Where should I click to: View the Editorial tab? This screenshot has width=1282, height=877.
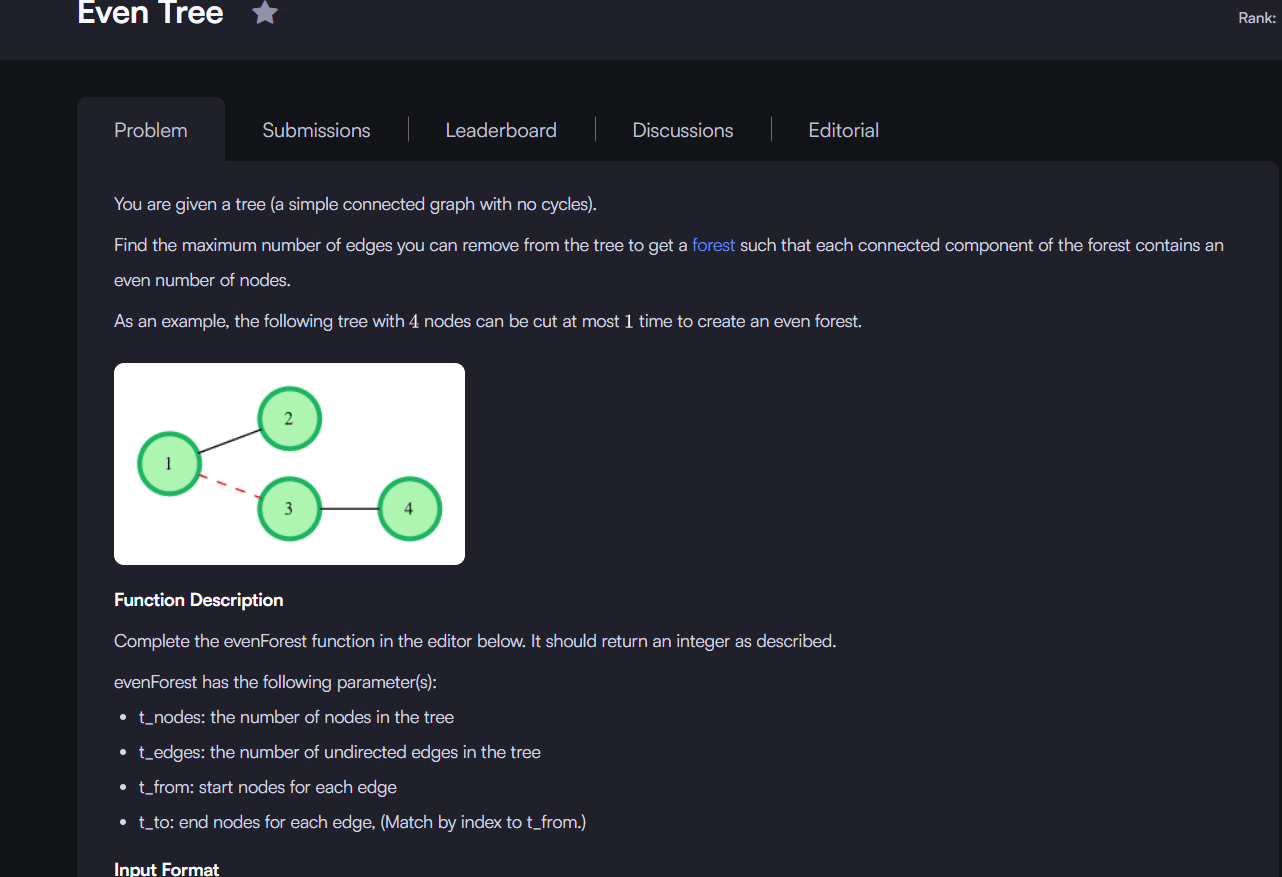point(844,130)
